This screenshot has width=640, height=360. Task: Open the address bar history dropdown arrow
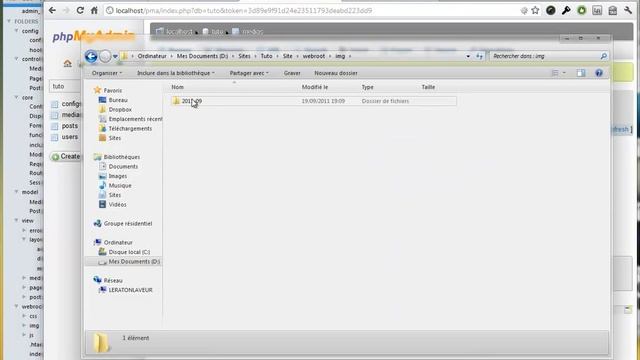click(468, 56)
